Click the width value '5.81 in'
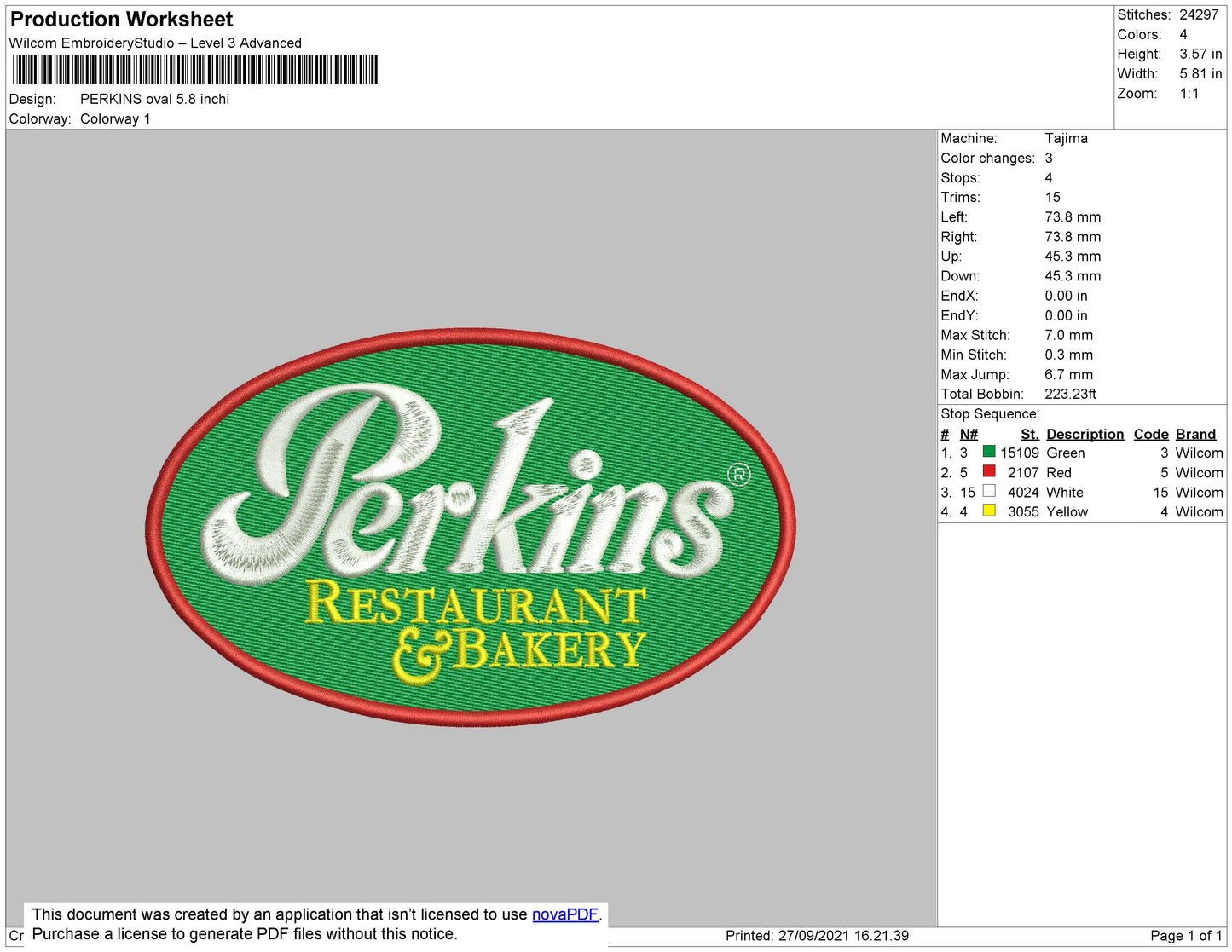The width and height of the screenshot is (1232, 952). point(1200,74)
